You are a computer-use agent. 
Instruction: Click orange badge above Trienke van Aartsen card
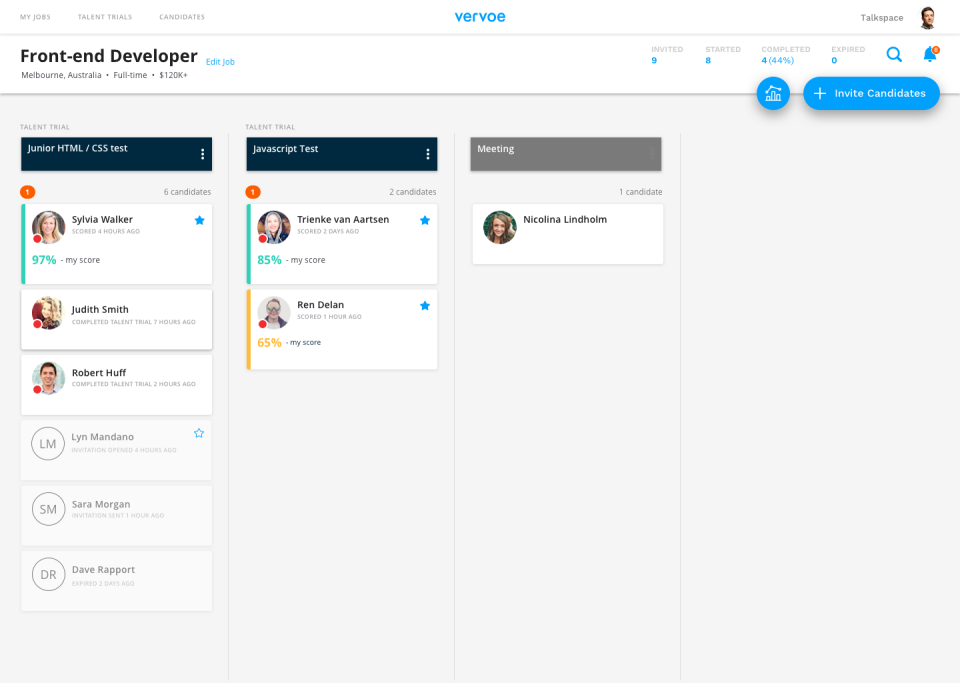(253, 192)
